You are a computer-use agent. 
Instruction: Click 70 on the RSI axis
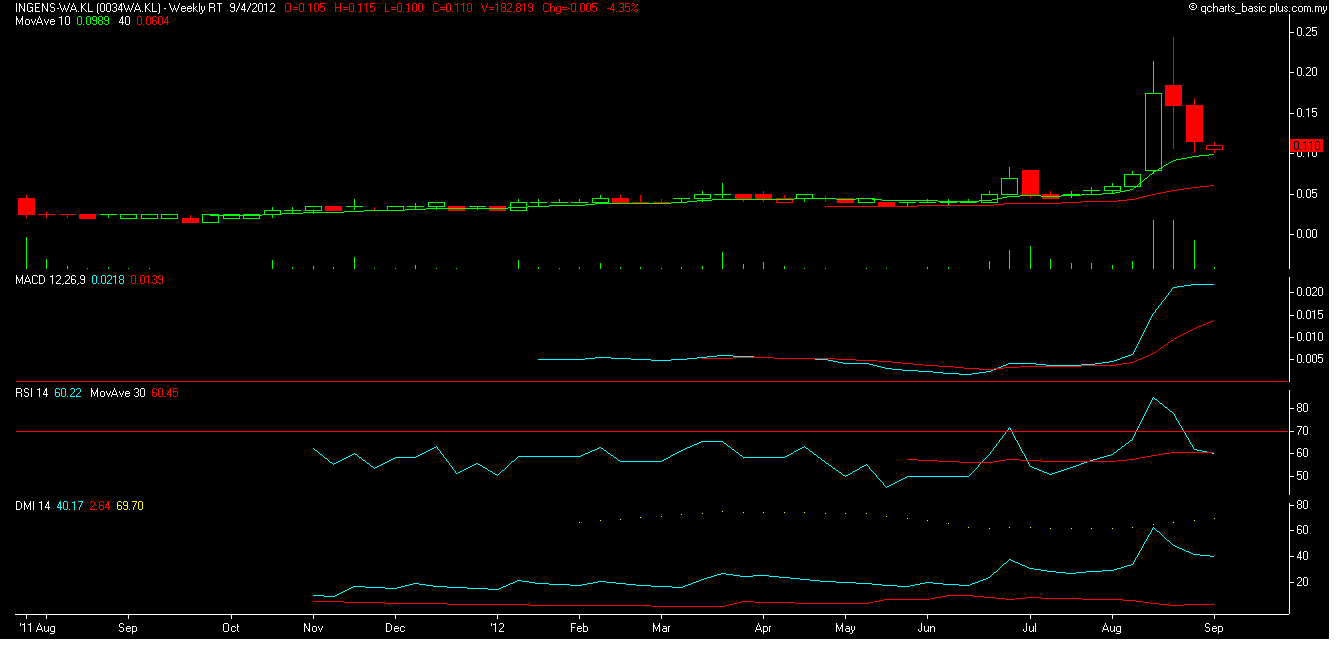coord(1302,431)
